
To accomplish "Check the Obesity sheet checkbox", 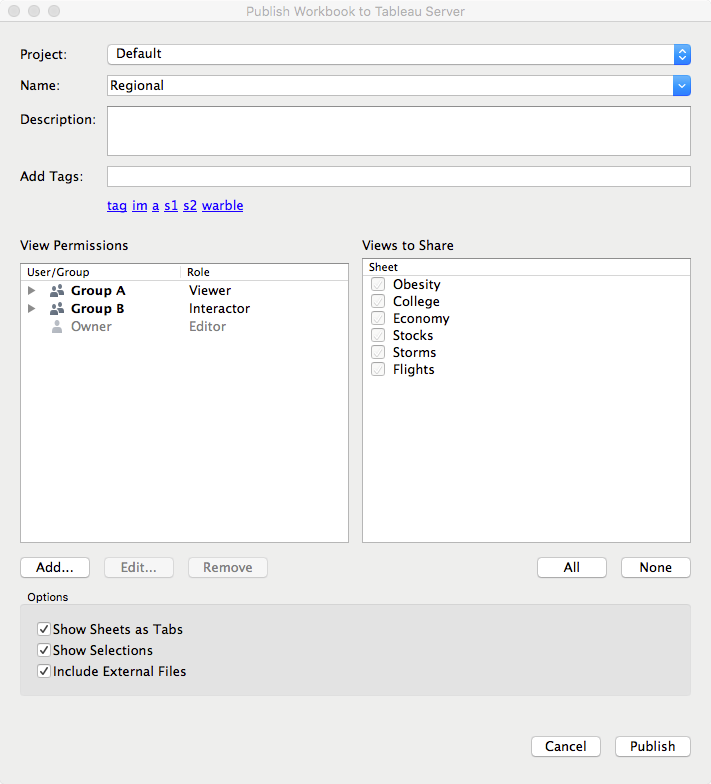I will coord(378,285).
